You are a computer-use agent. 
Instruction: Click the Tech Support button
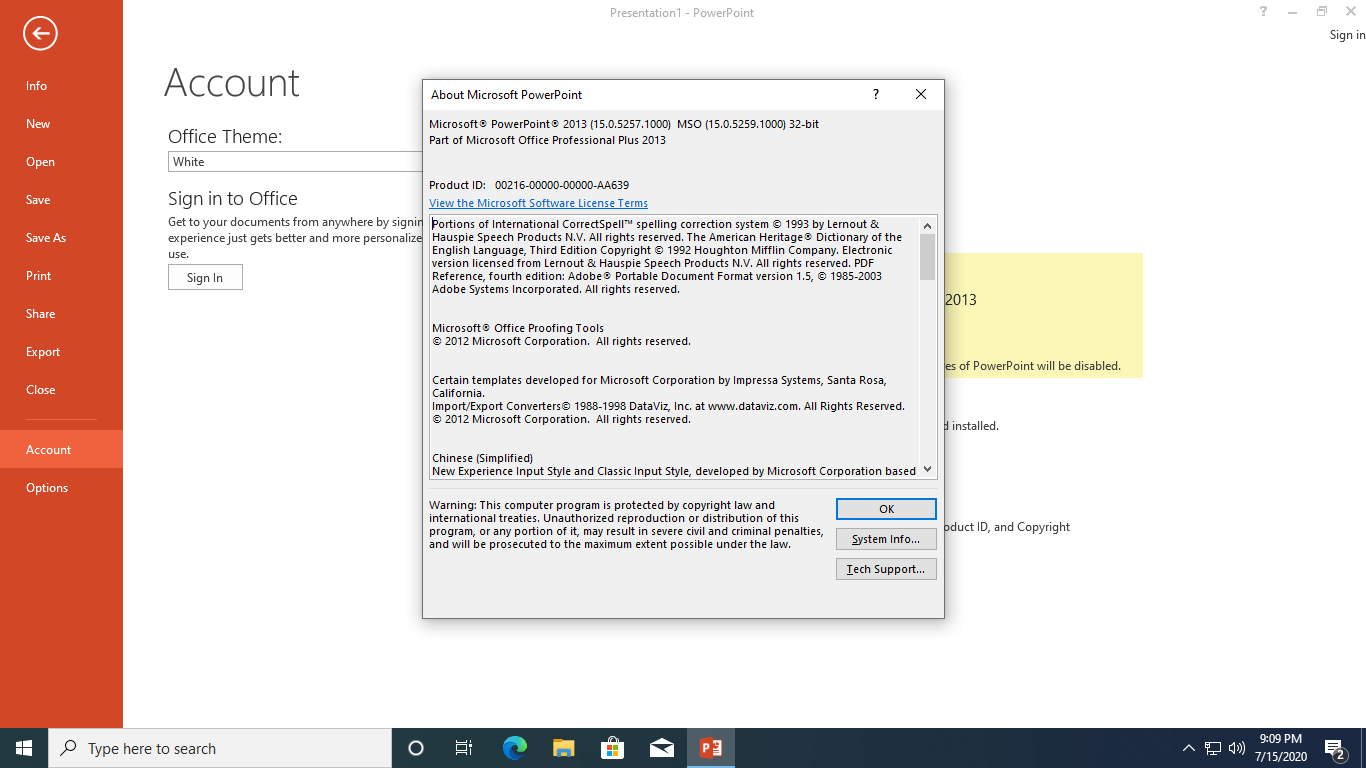coord(886,569)
